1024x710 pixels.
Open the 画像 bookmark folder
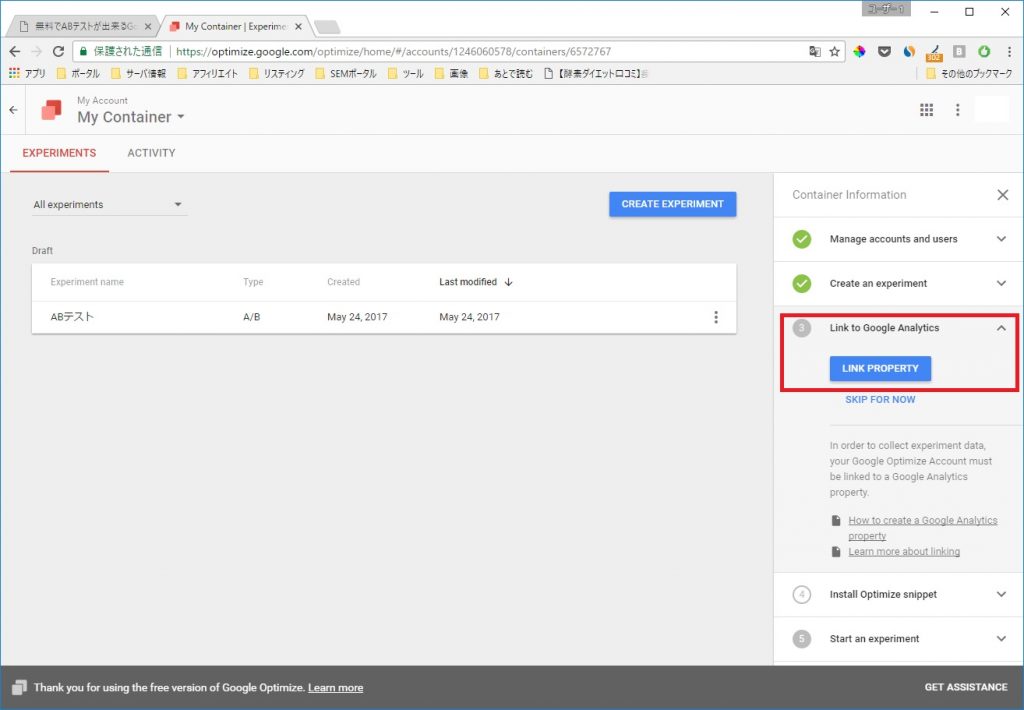(452, 73)
